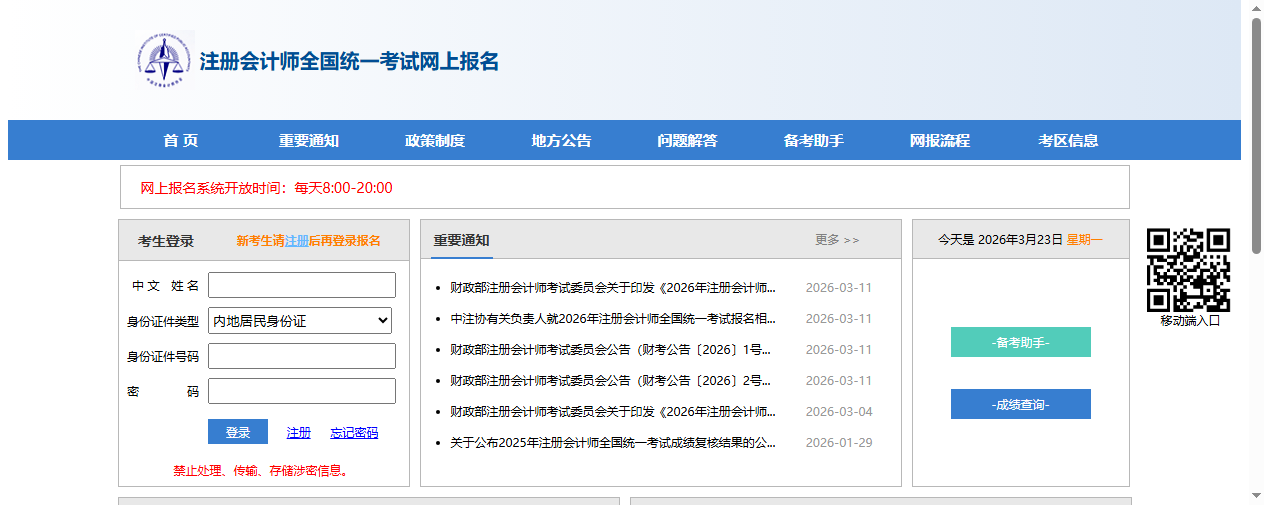Go to the 重要通知 navigation item

coord(308,141)
